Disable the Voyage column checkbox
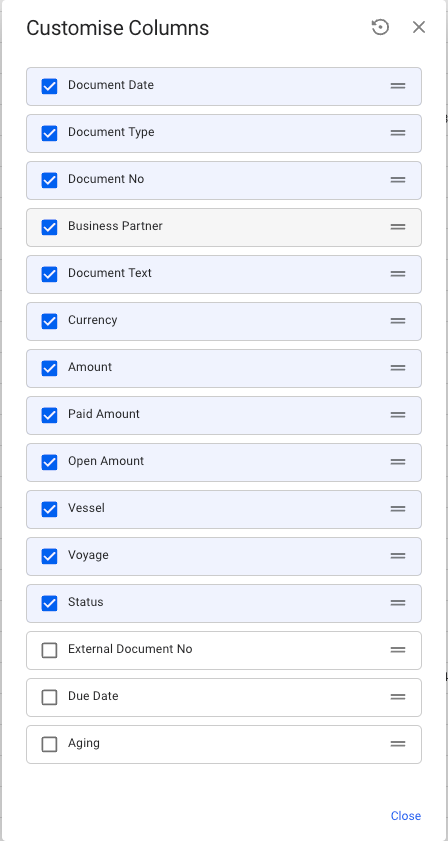Viewport: 448px width, 841px height. [49, 556]
